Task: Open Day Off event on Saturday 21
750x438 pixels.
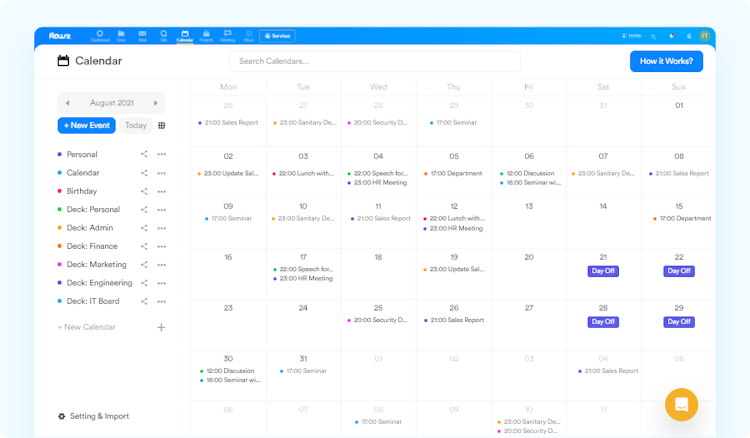Action: point(603,271)
